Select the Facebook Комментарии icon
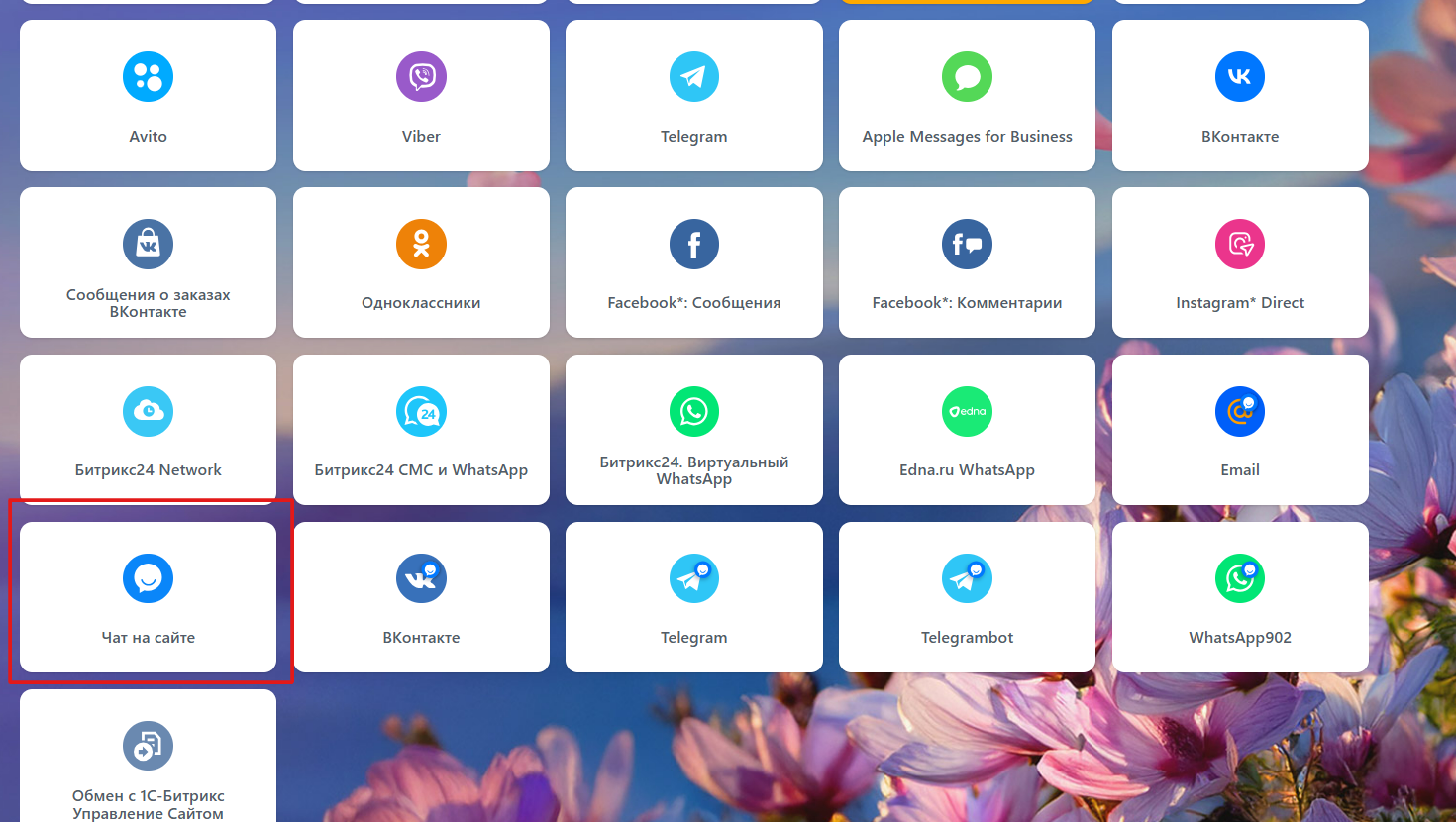Image resolution: width=1456 pixels, height=822 pixels. [967, 245]
